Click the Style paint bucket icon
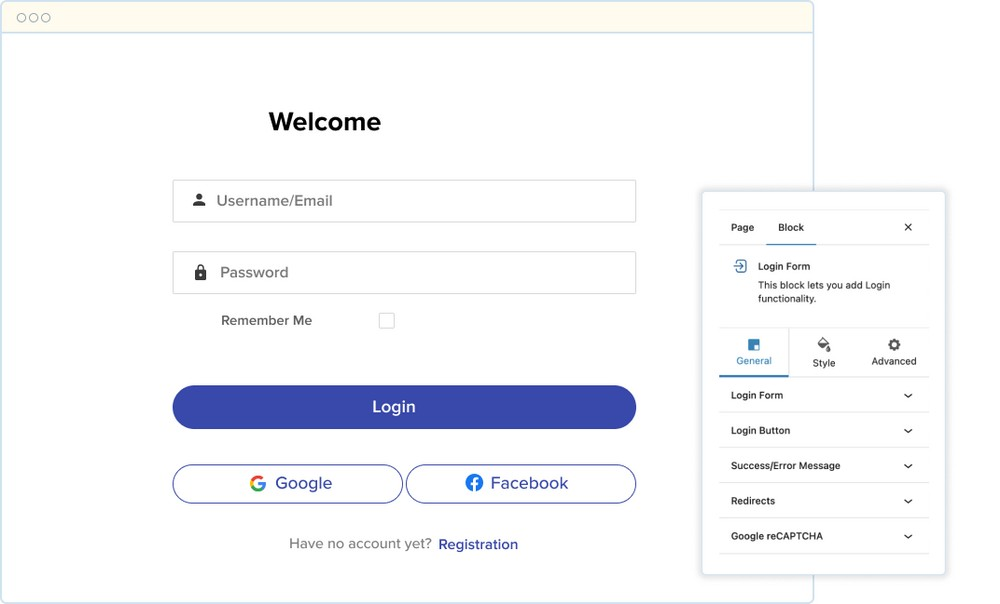 (824, 344)
